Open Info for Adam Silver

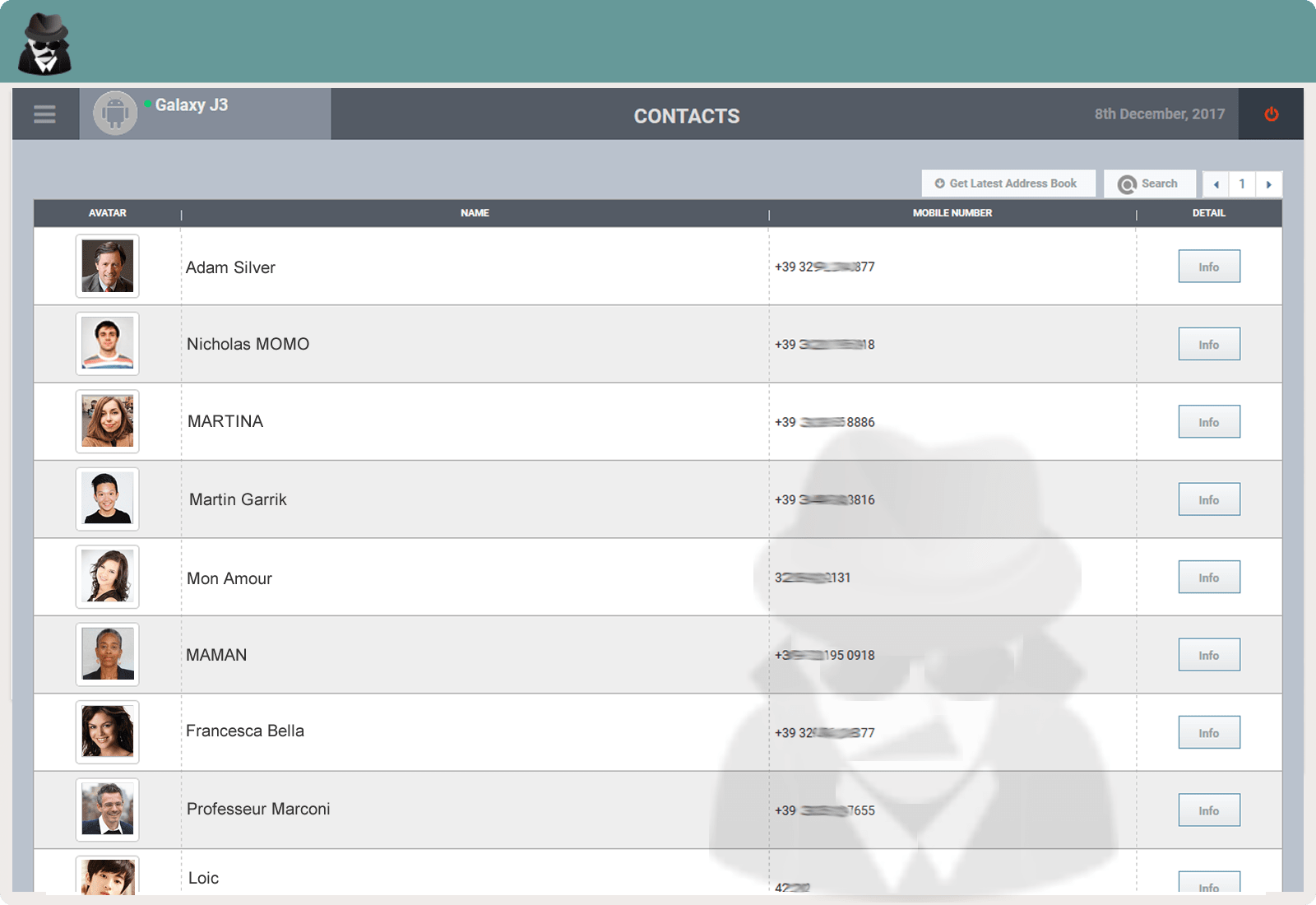coord(1208,267)
